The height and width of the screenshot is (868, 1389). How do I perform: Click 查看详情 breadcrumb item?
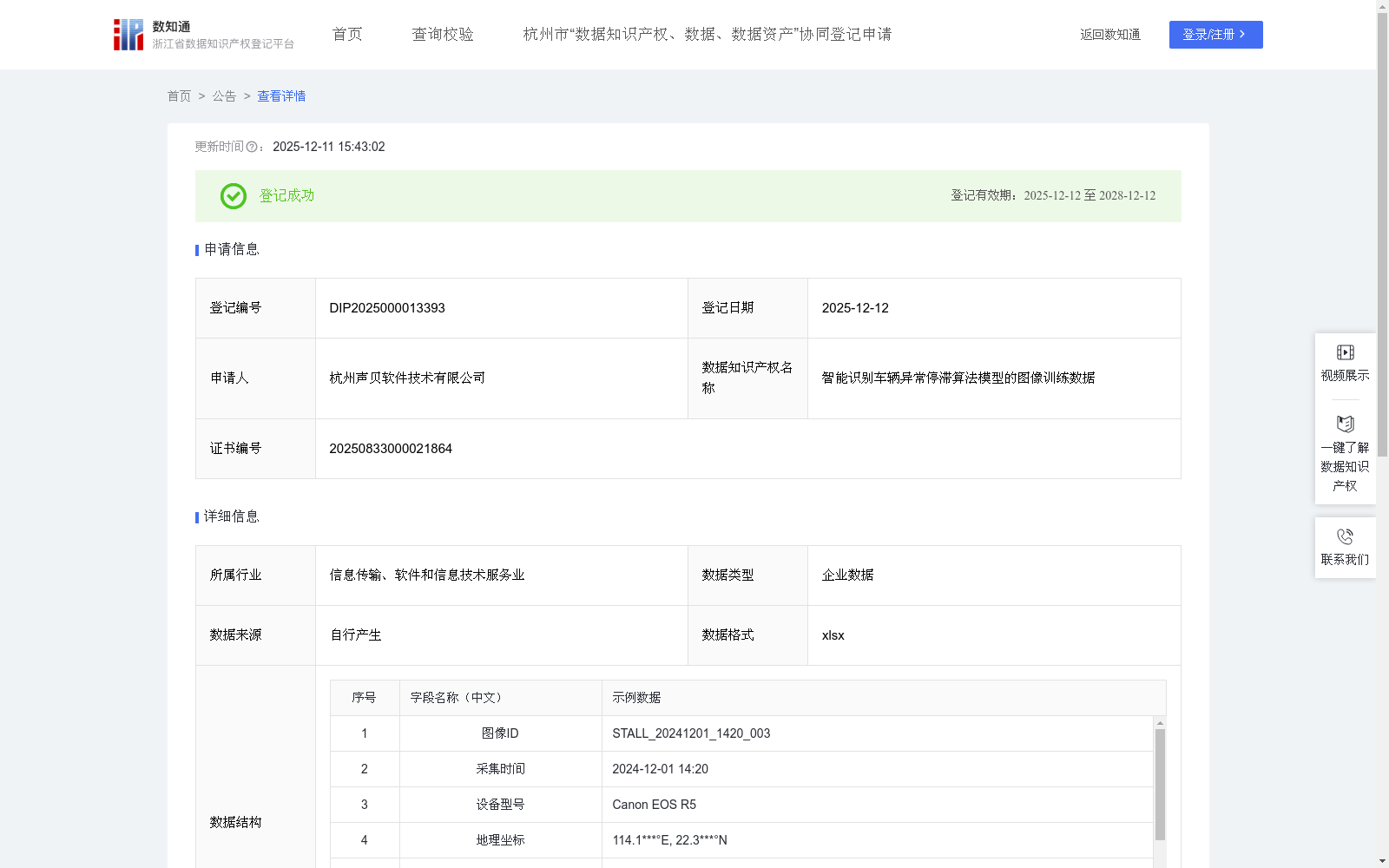point(281,96)
